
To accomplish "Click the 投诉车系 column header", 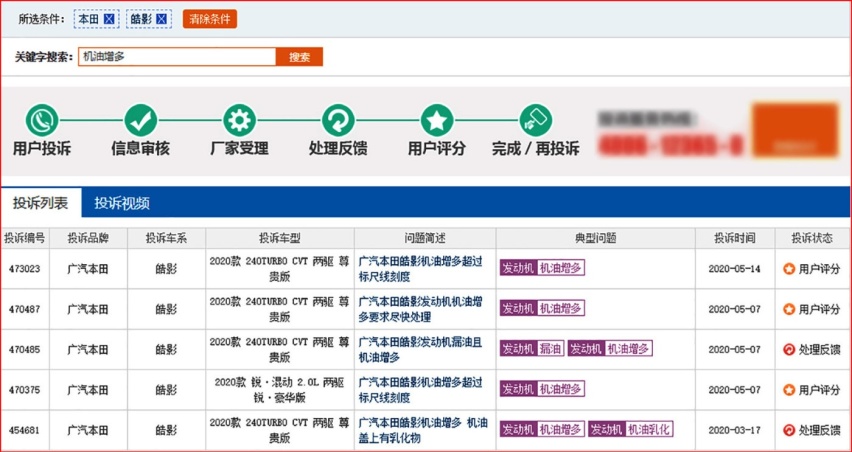I will (x=166, y=238).
